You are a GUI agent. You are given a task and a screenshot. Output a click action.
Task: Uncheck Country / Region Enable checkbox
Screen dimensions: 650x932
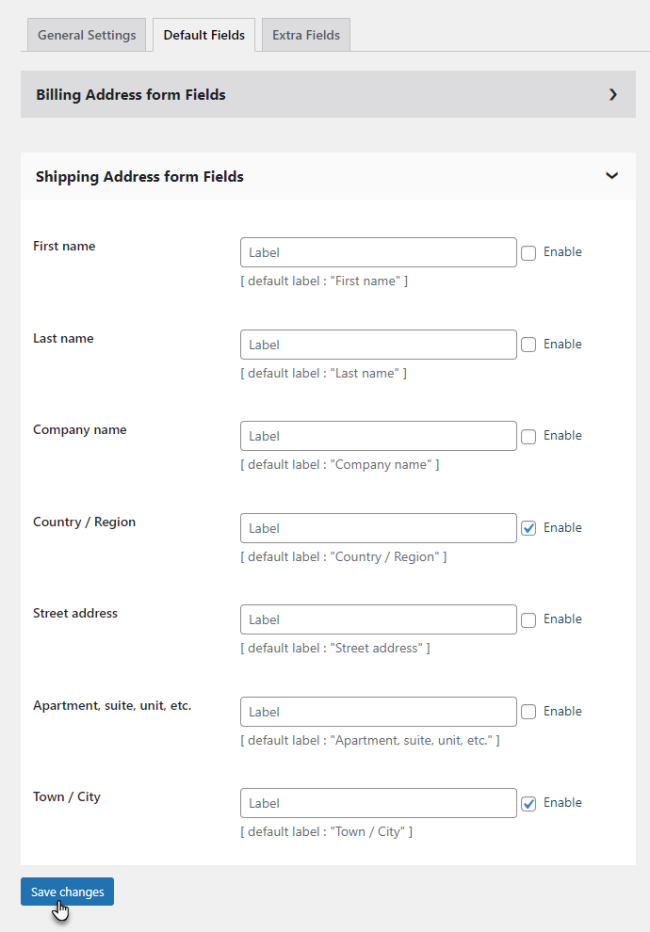tap(529, 528)
